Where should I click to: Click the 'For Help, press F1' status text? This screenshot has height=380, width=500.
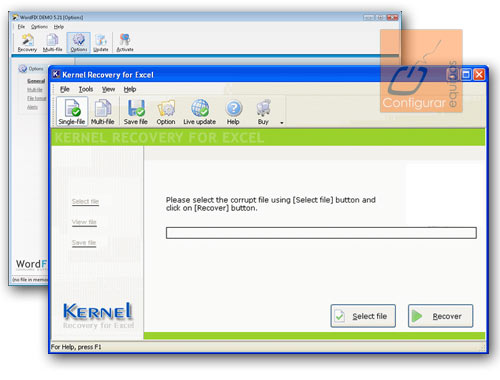click(x=76, y=347)
